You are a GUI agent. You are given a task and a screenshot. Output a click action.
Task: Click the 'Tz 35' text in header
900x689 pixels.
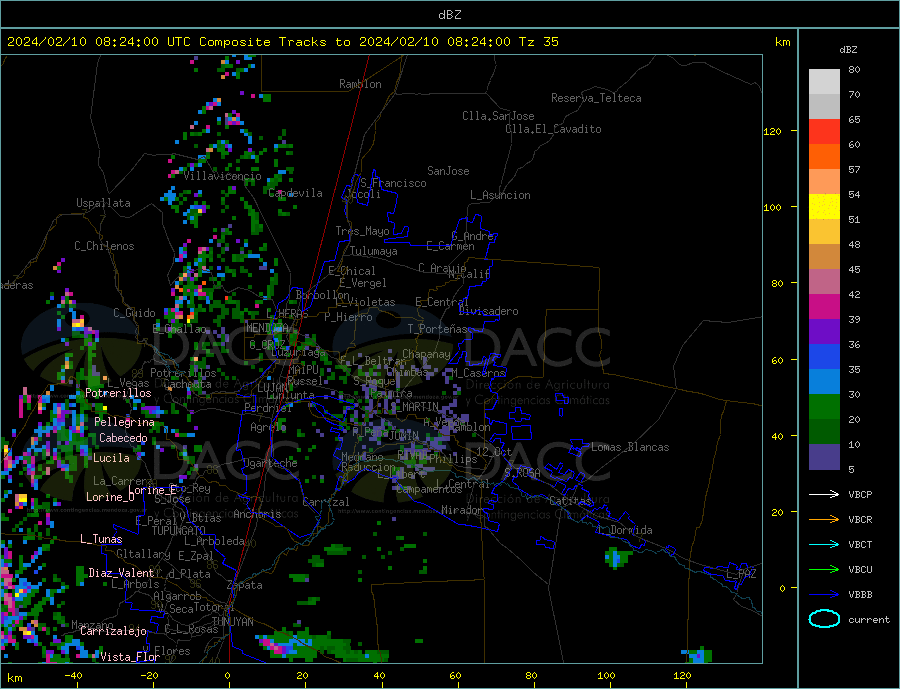coord(539,42)
